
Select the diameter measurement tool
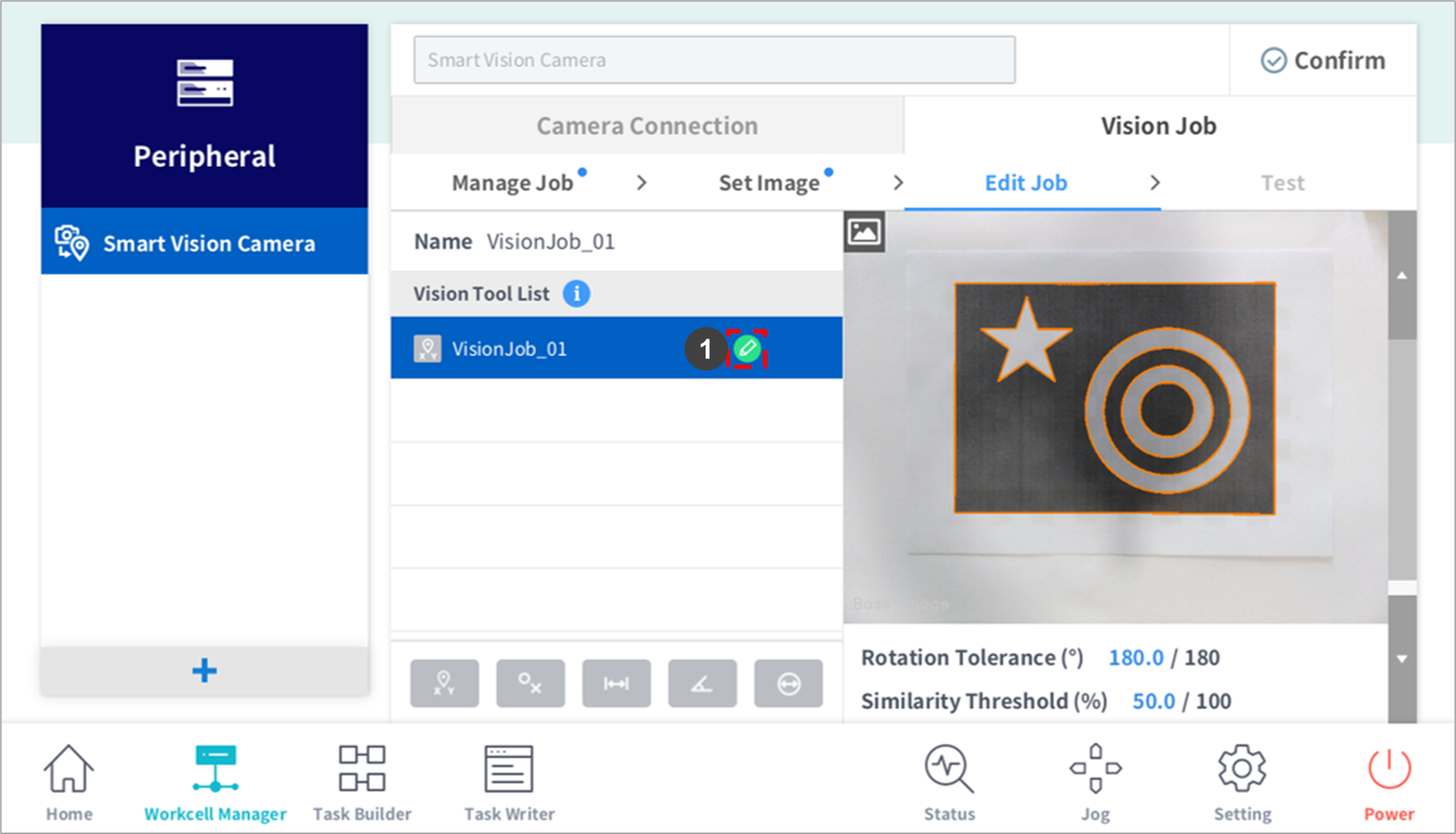(788, 684)
